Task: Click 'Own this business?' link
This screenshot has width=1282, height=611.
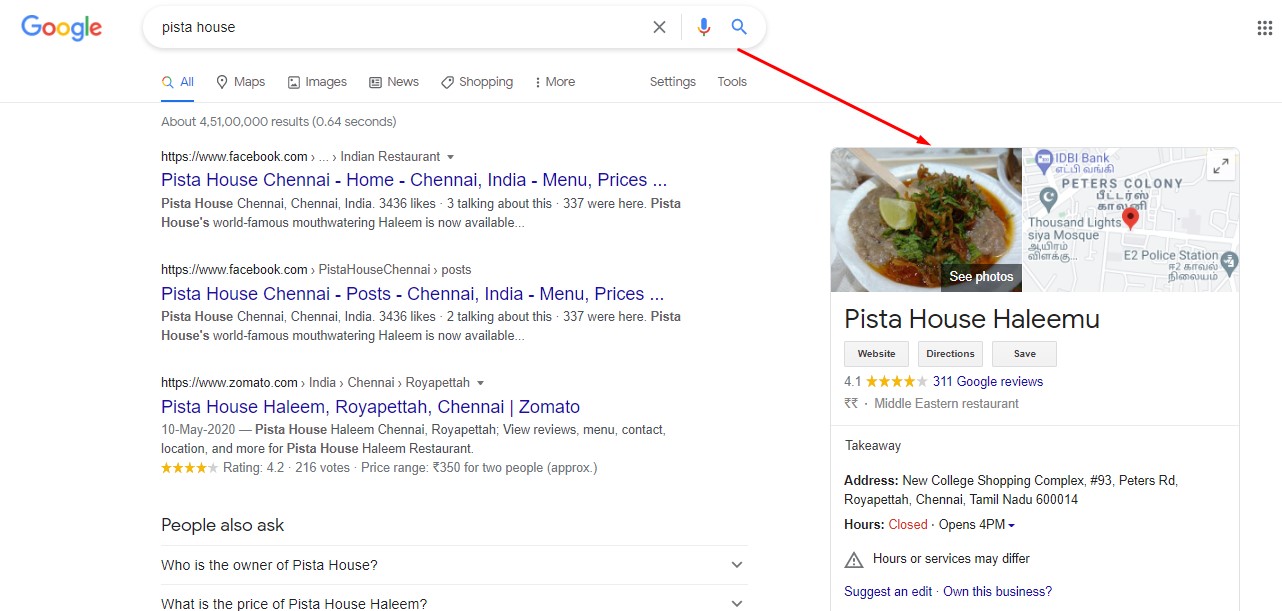Action: 997,591
